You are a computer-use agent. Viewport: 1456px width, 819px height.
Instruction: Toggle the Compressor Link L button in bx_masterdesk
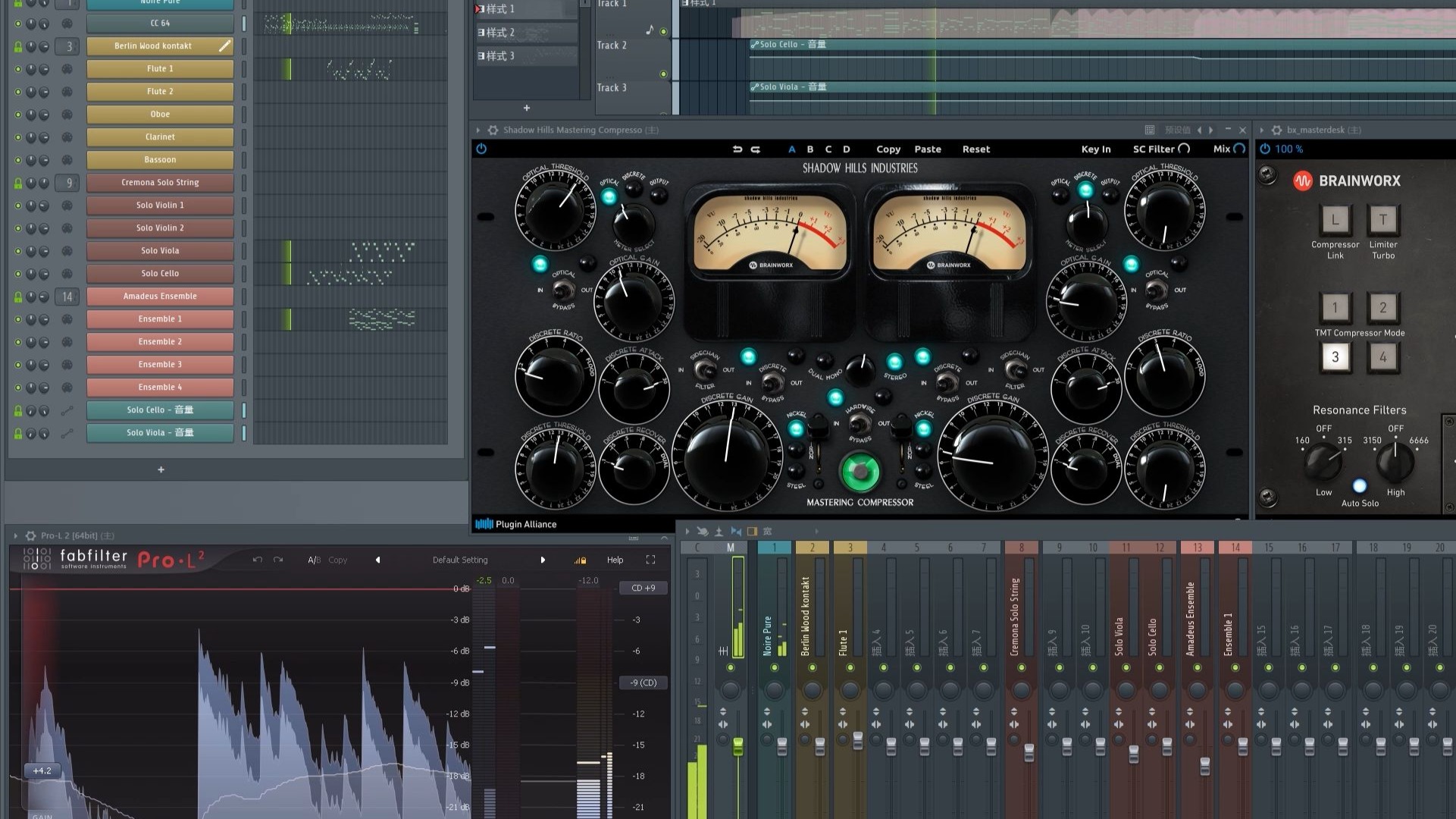1335,220
